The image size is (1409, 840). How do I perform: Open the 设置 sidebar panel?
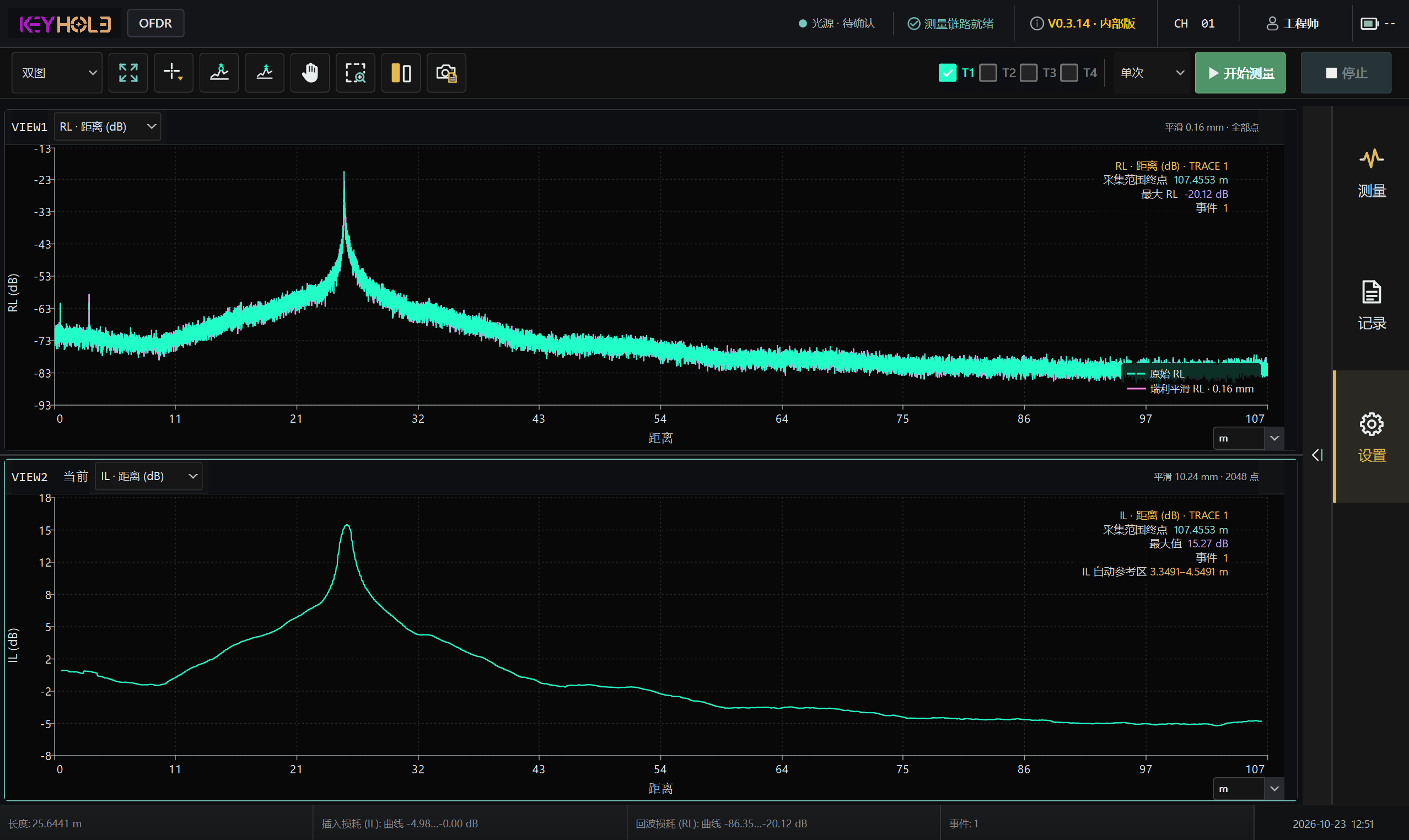pyautogui.click(x=1371, y=437)
